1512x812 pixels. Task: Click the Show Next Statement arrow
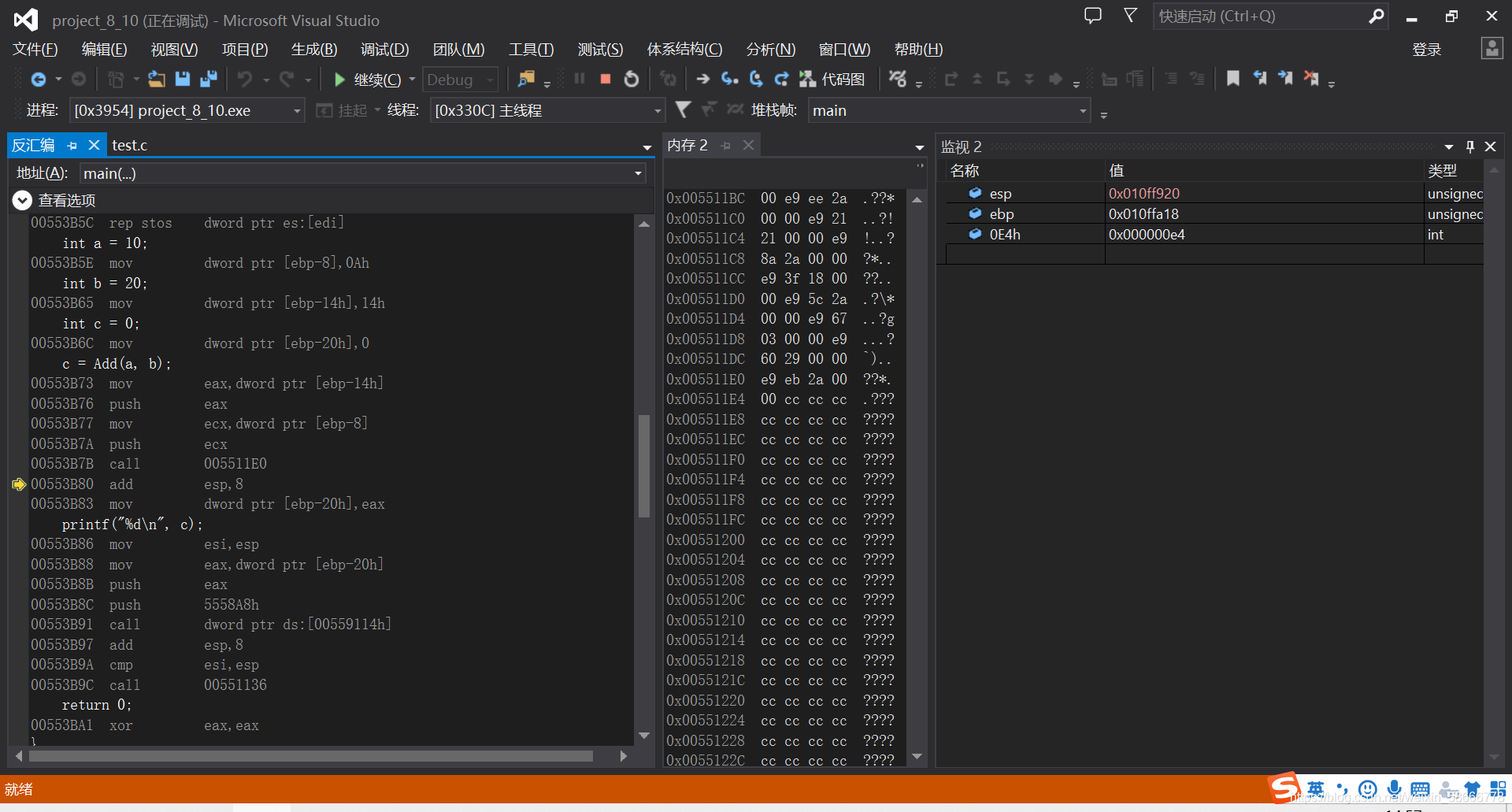click(x=703, y=80)
